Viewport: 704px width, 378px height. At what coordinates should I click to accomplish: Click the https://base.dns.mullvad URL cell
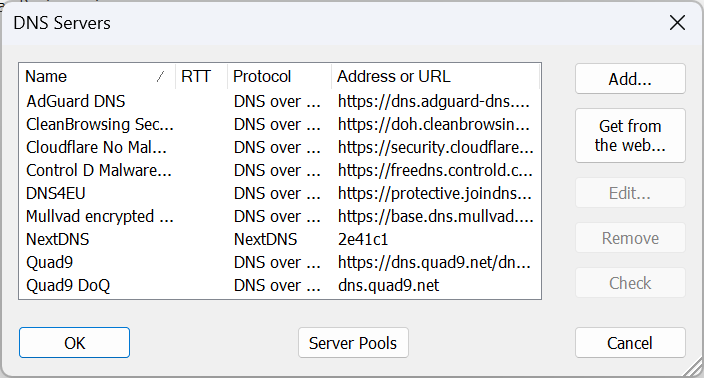click(436, 216)
